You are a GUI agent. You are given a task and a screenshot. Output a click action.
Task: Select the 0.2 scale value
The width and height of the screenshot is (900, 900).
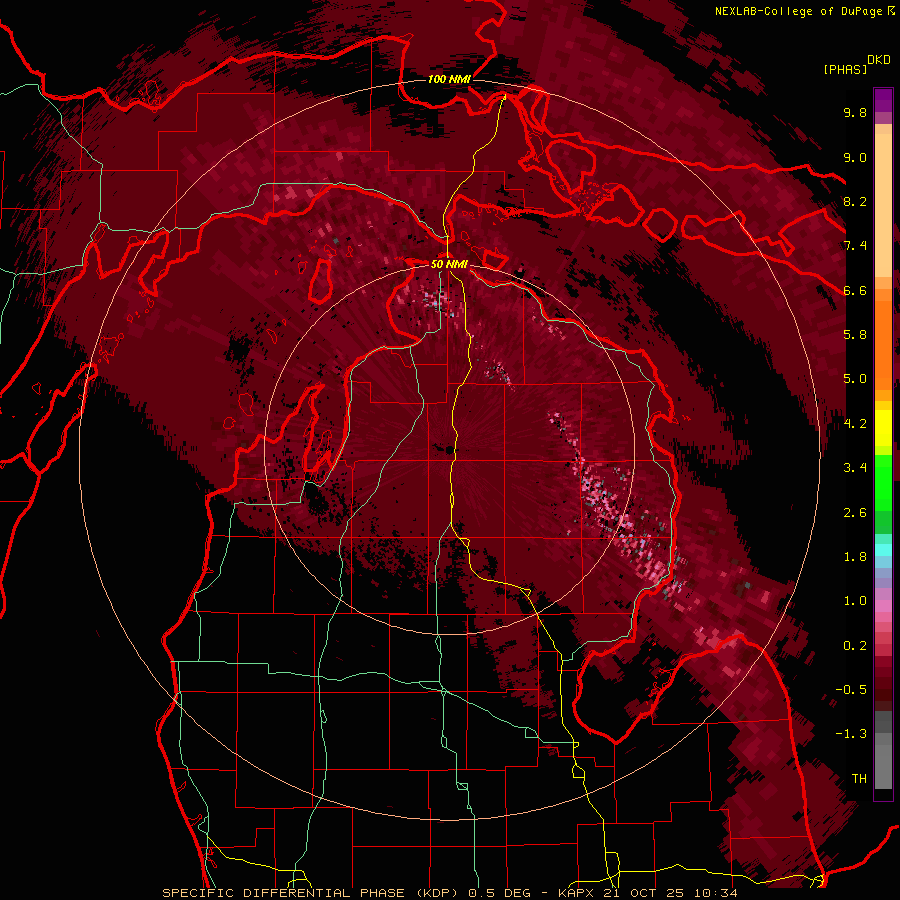[x=855, y=646]
